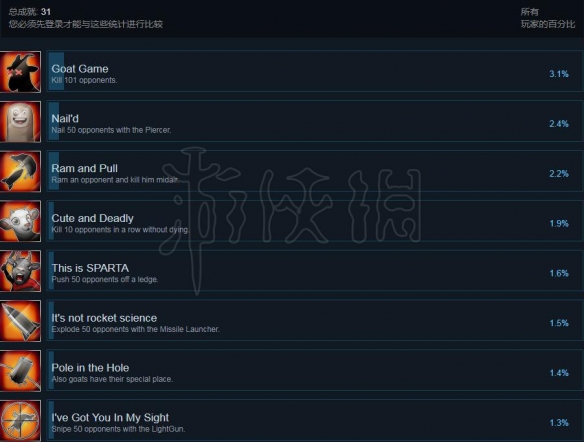The image size is (584, 442).
Task: Open the Pole in the Hole hammer icon
Action: pos(20,371)
